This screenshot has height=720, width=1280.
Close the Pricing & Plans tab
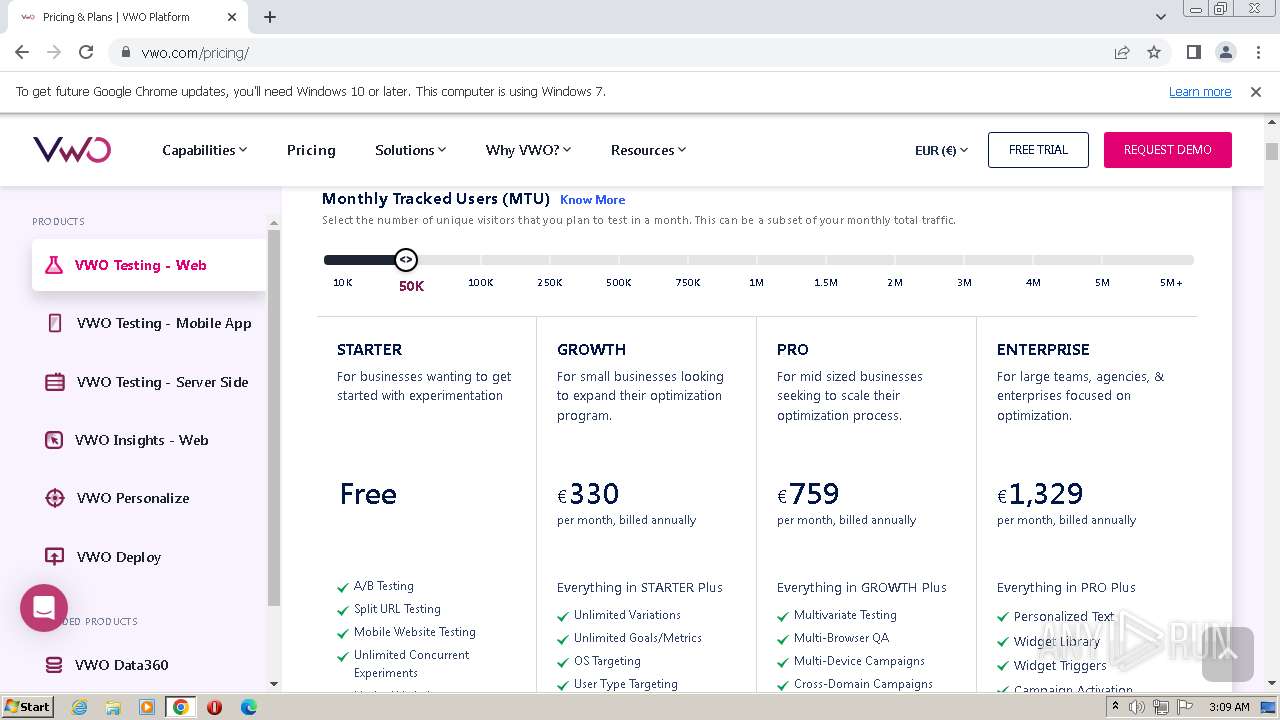coord(232,17)
